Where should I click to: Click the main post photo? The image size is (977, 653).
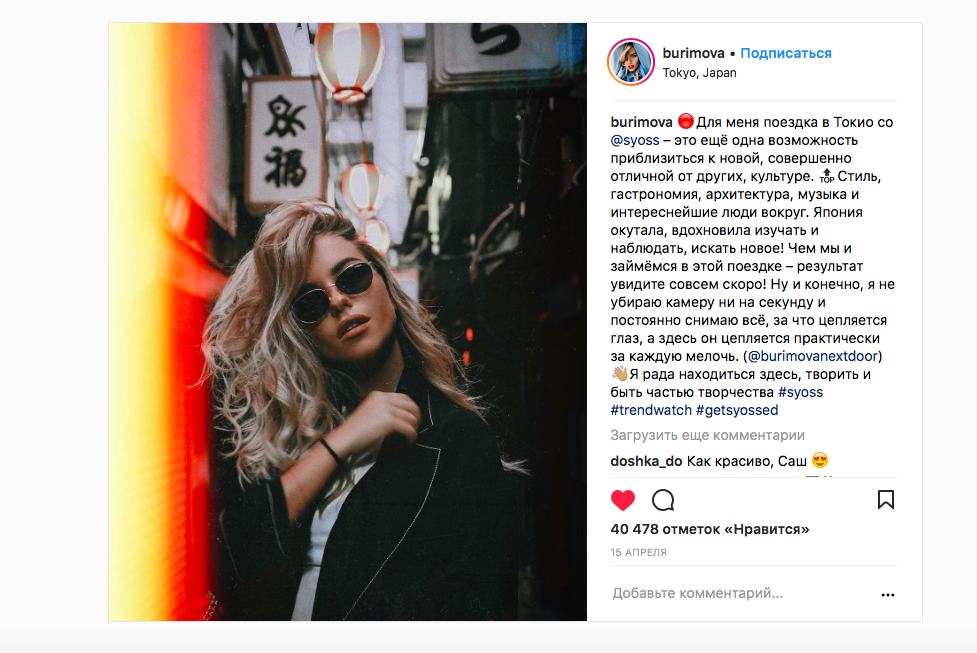click(348, 322)
